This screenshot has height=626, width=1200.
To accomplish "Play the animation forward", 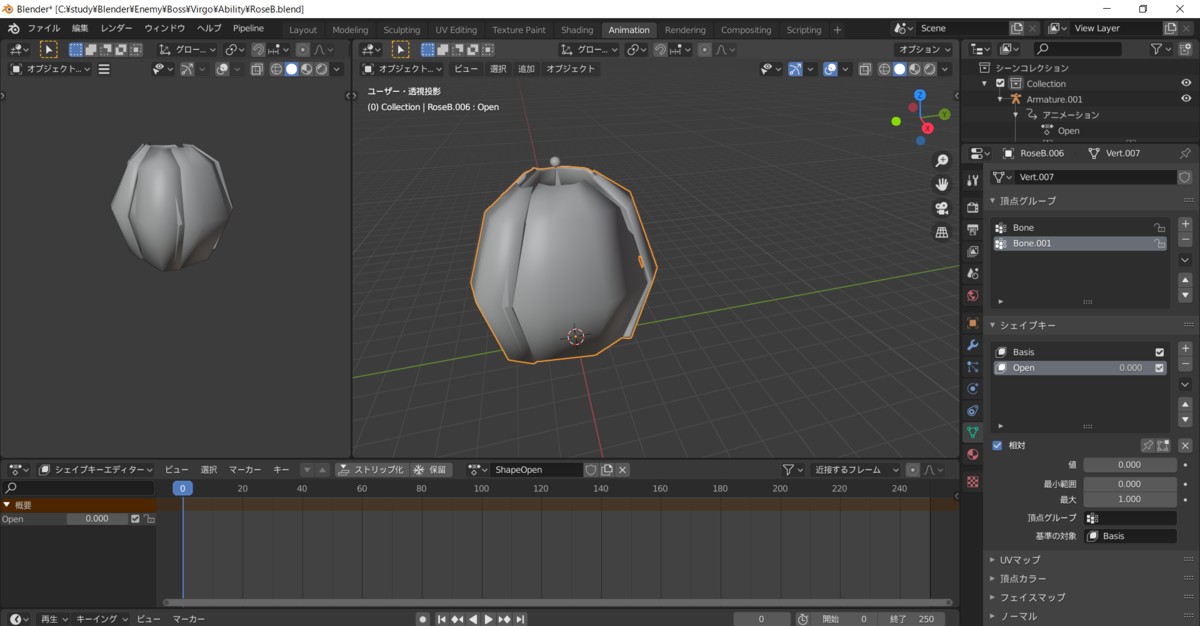I will (489, 619).
